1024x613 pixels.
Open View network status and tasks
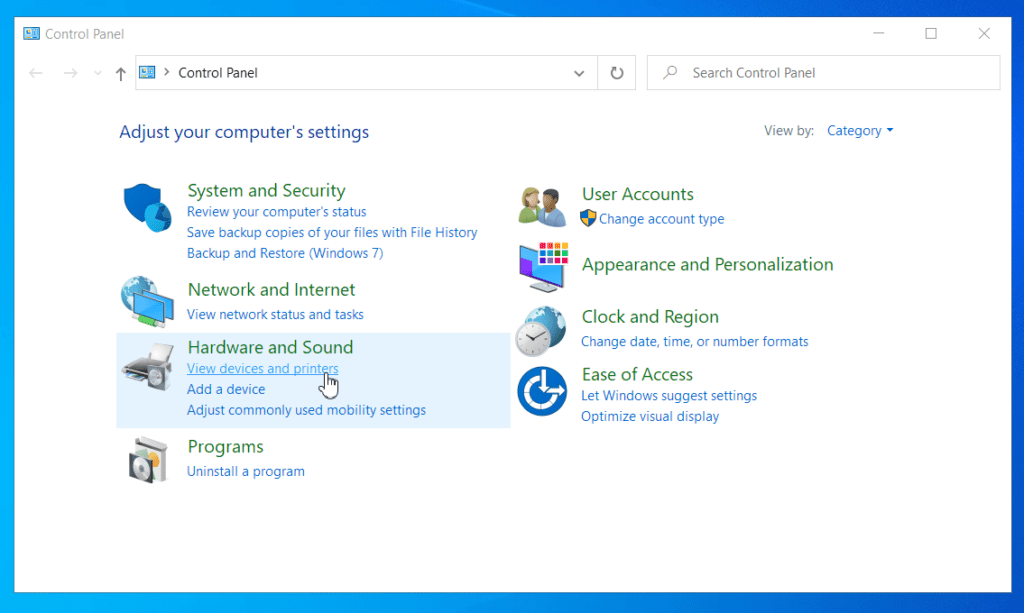click(x=275, y=314)
